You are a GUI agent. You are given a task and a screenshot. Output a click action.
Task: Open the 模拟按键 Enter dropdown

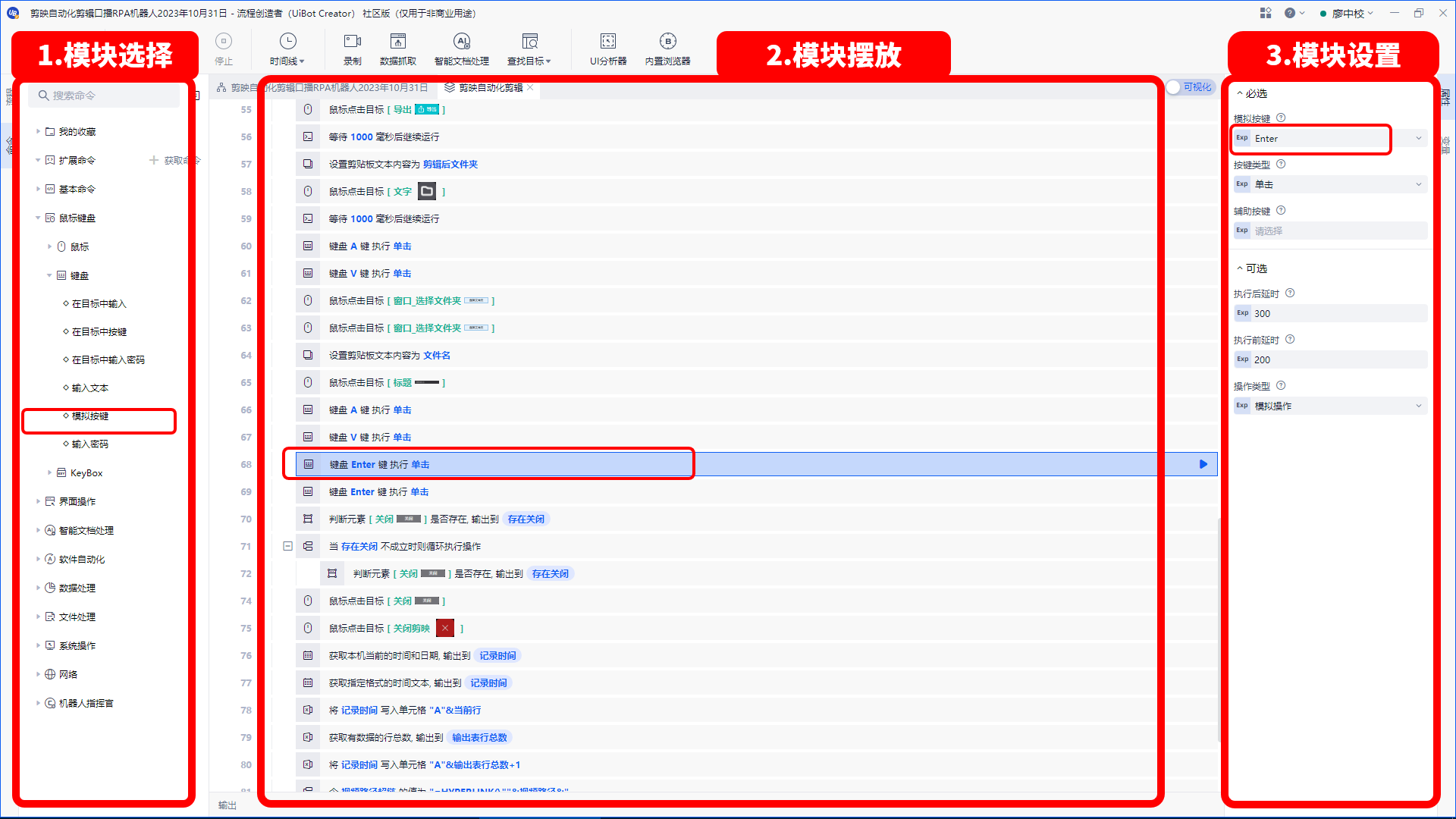(x=1418, y=138)
